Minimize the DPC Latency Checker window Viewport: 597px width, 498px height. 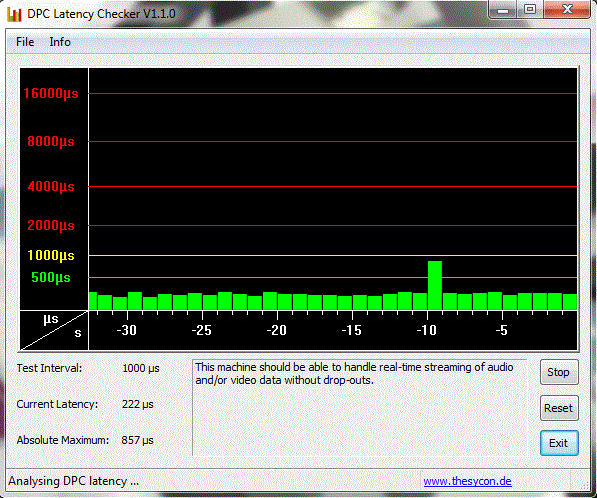503,10
